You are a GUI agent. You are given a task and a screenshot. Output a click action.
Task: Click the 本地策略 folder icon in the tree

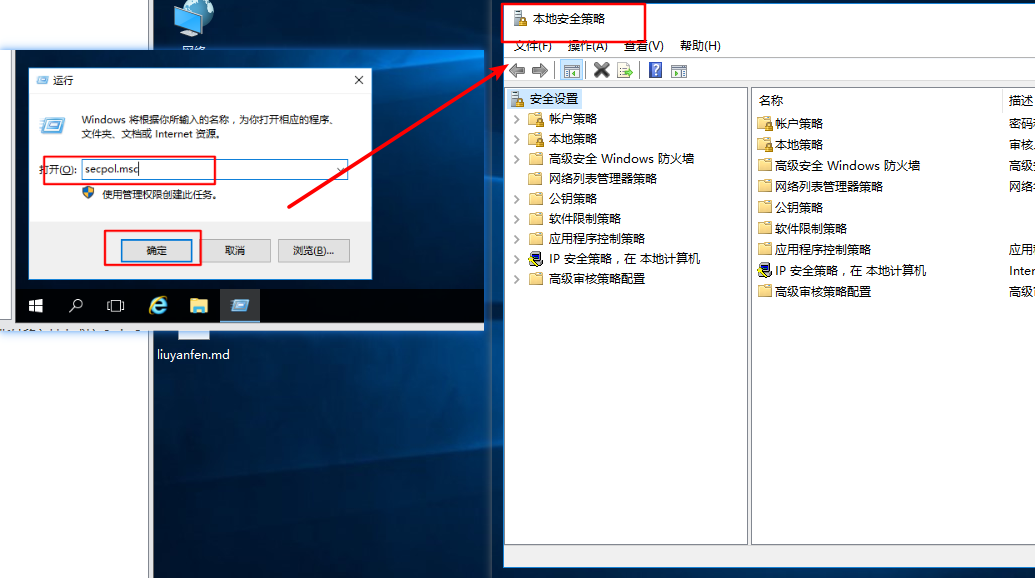tap(536, 139)
